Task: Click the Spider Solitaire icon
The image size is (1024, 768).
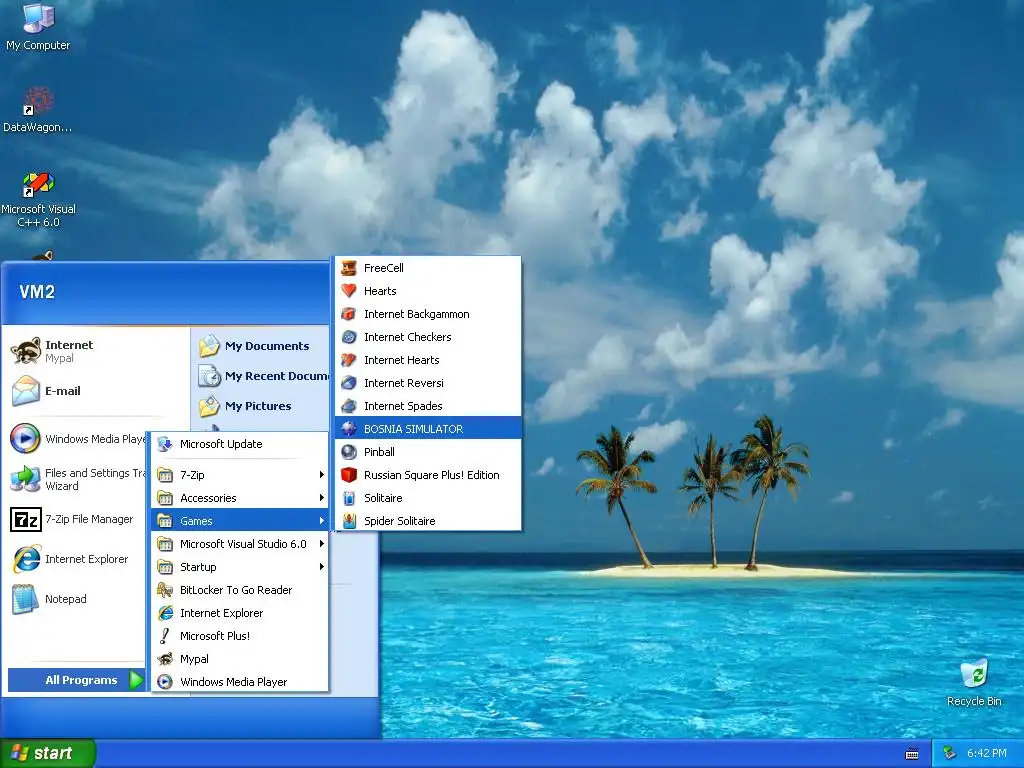Action: click(349, 520)
